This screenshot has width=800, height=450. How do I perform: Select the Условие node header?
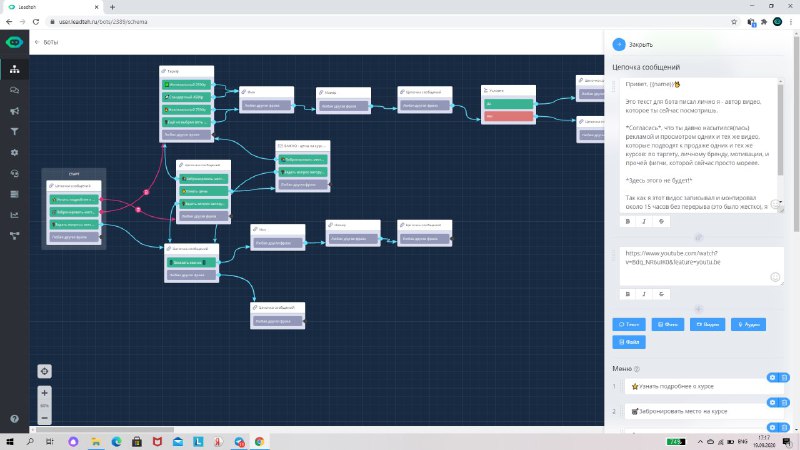tap(508, 90)
